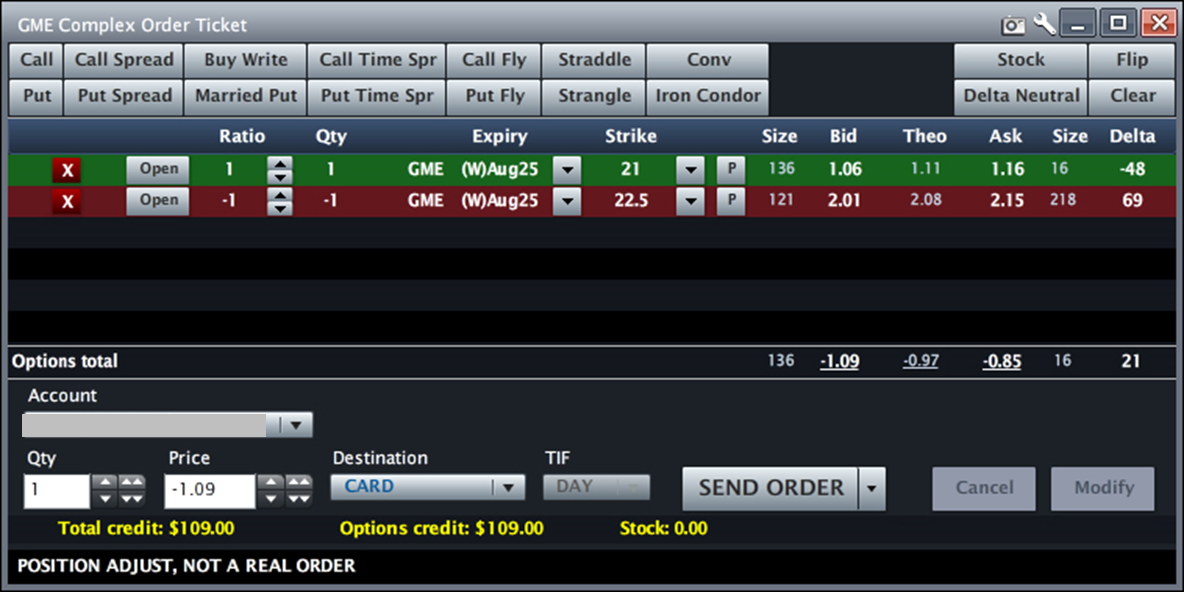Toggle put/call P button on 21 strike row
1184x592 pixels.
[x=730, y=169]
